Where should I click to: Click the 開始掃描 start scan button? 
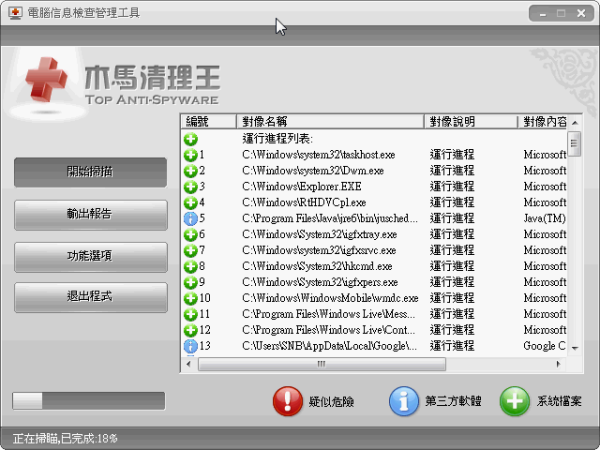pyautogui.click(x=90, y=172)
